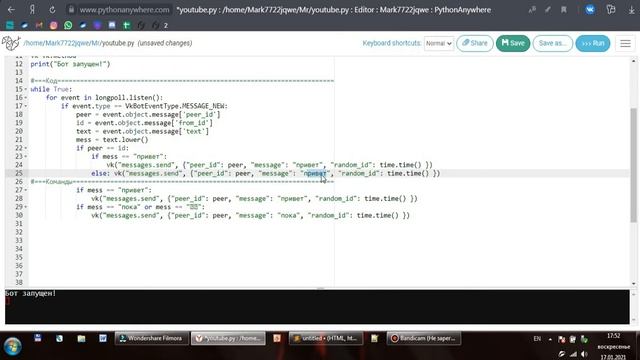The height and width of the screenshot is (360, 640).
Task: Run the script with the Run button
Action: (x=593, y=43)
